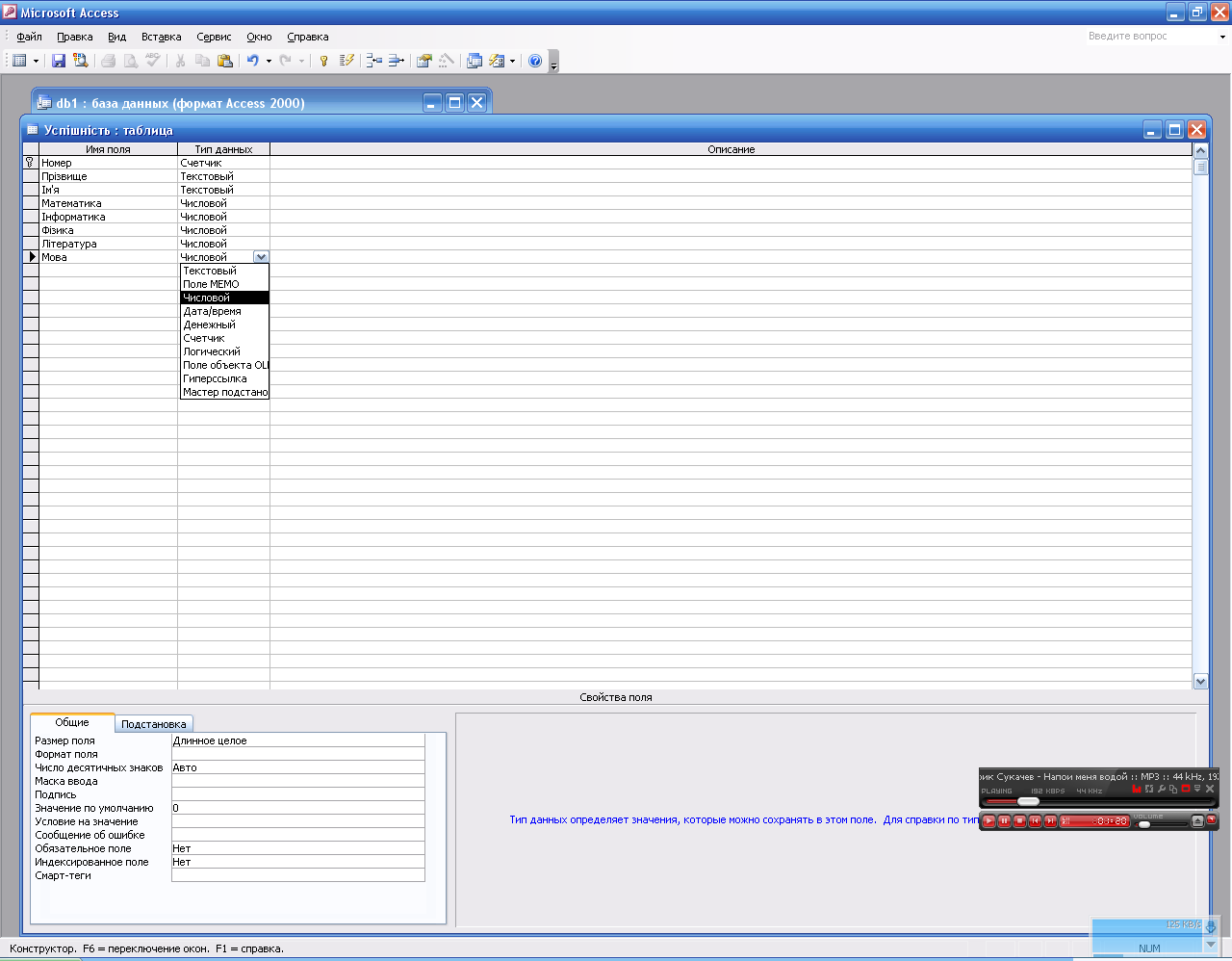Image resolution: width=1232 pixels, height=961 pixels.
Task: Click the equalizer bars icon in media player
Action: coord(1137,789)
